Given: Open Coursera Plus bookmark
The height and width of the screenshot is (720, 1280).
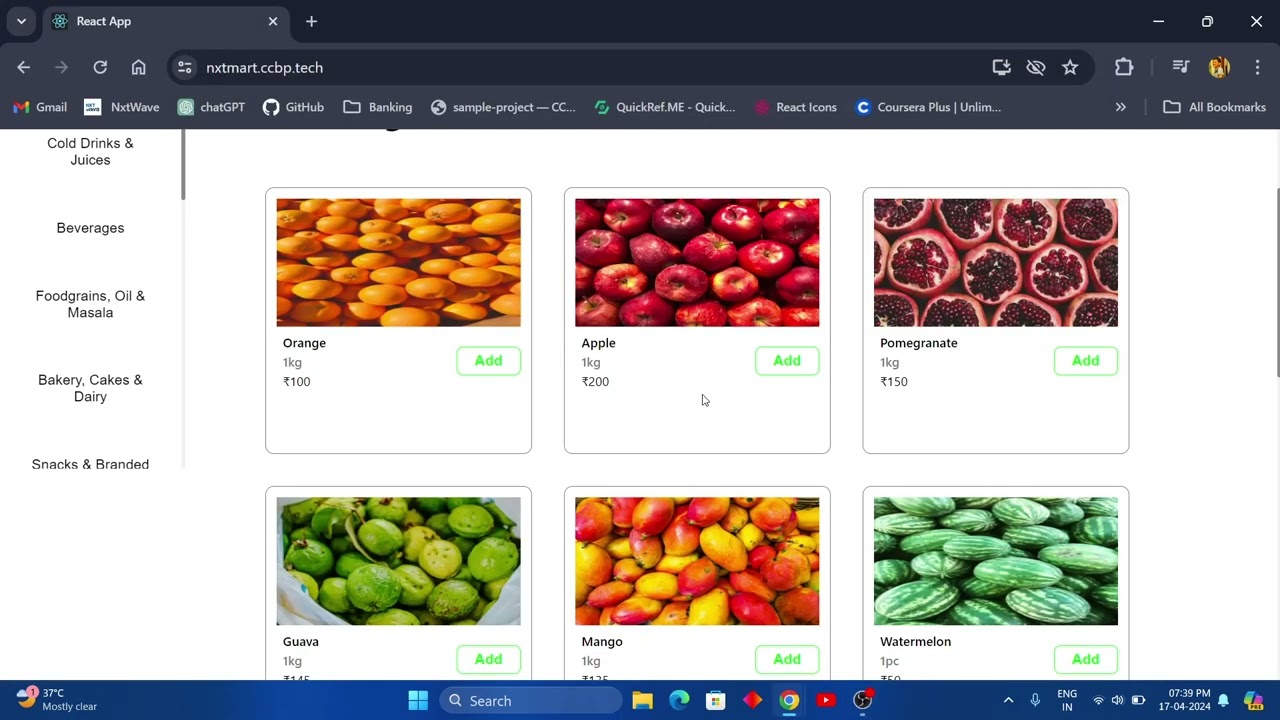Looking at the screenshot, I should pyautogui.click(x=929, y=107).
